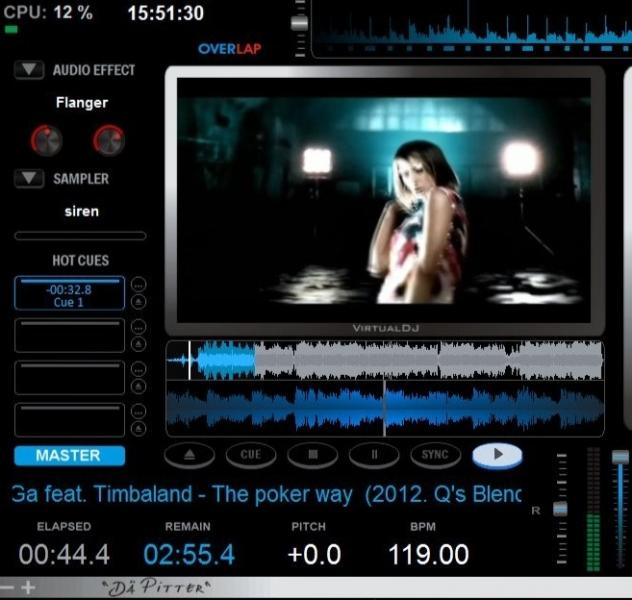Screen dimensions: 632x600
Task: Click the second empty hot cue slot
Action: [x=69, y=335]
